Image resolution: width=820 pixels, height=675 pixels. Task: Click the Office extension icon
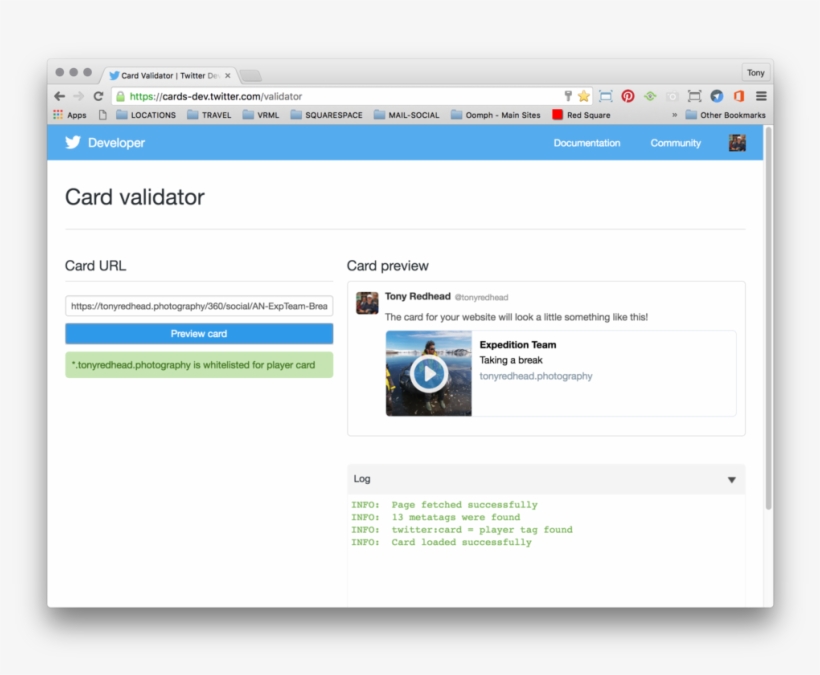point(739,96)
